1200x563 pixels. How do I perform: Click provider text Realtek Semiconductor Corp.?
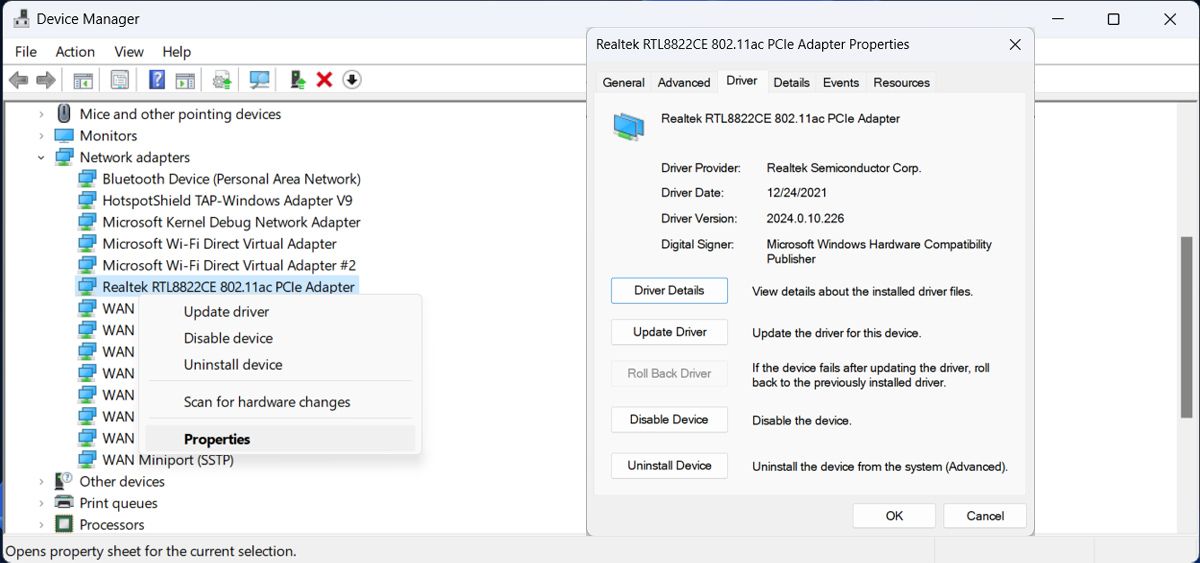click(x=844, y=169)
